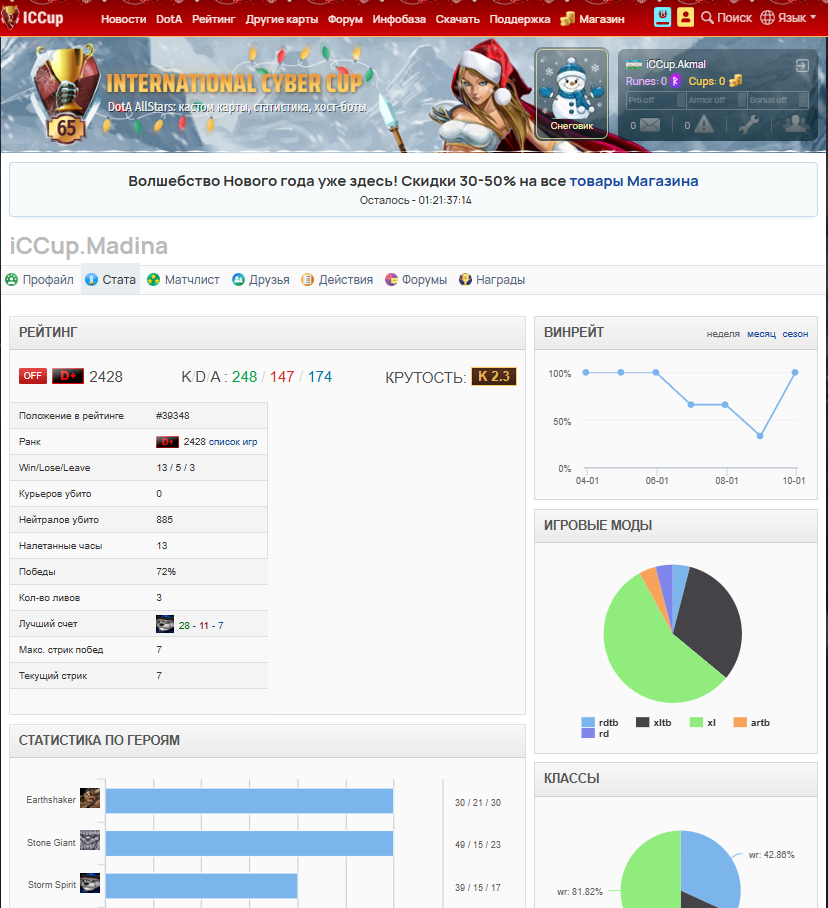The height and width of the screenshot is (908, 828).
Task: Click the Uzbekistan flag near iCCup.Akmal
Action: click(x=634, y=64)
